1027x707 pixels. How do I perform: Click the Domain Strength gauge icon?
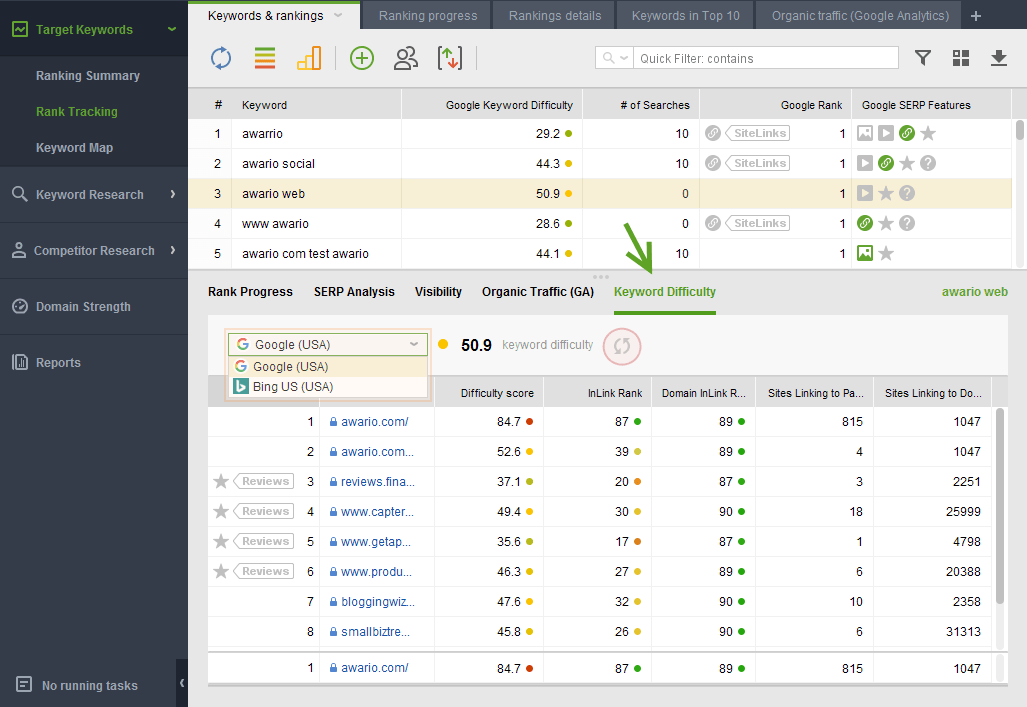point(20,307)
